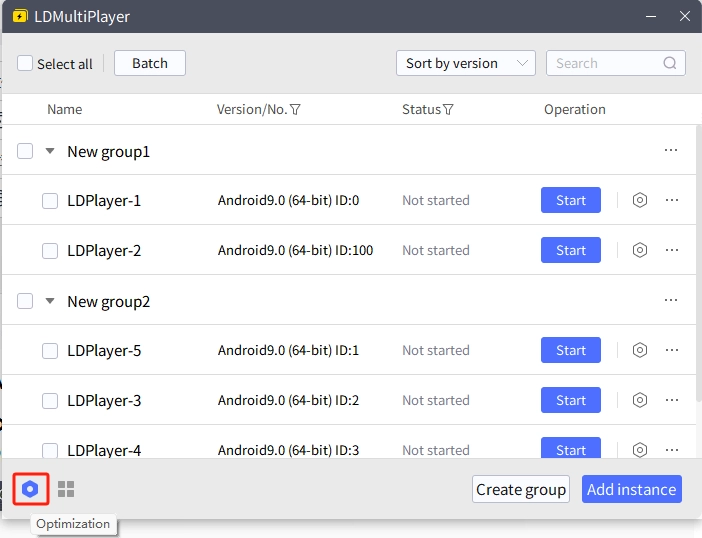The height and width of the screenshot is (538, 702).
Task: Open settings icon for LDPlayer-1
Action: pyautogui.click(x=640, y=200)
